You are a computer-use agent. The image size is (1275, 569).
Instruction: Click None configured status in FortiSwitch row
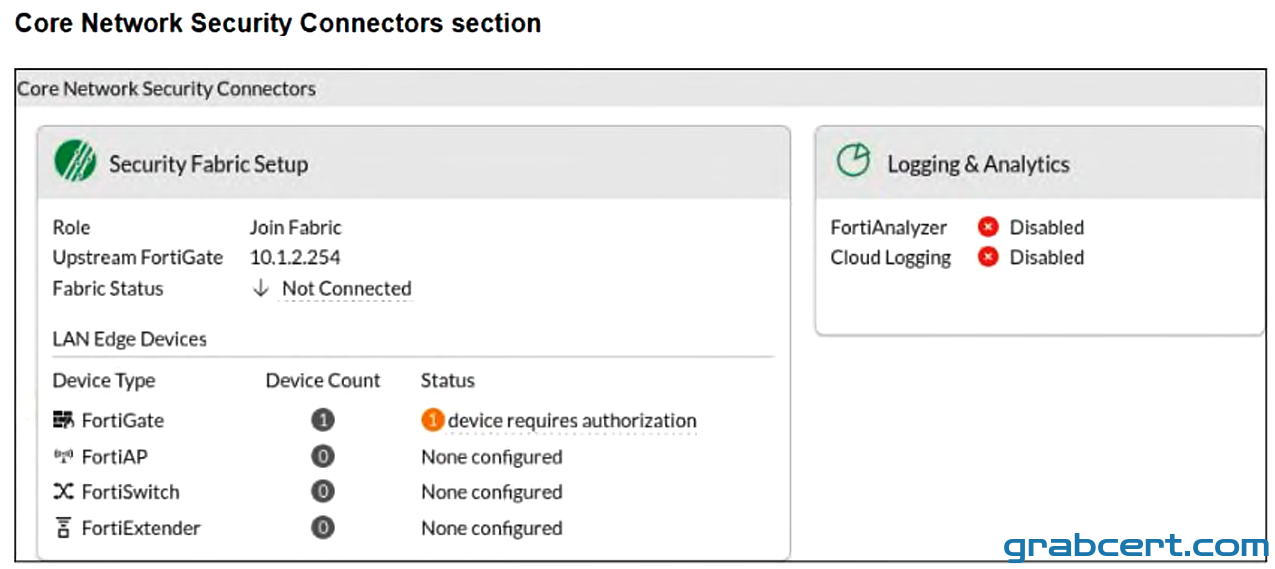(492, 492)
